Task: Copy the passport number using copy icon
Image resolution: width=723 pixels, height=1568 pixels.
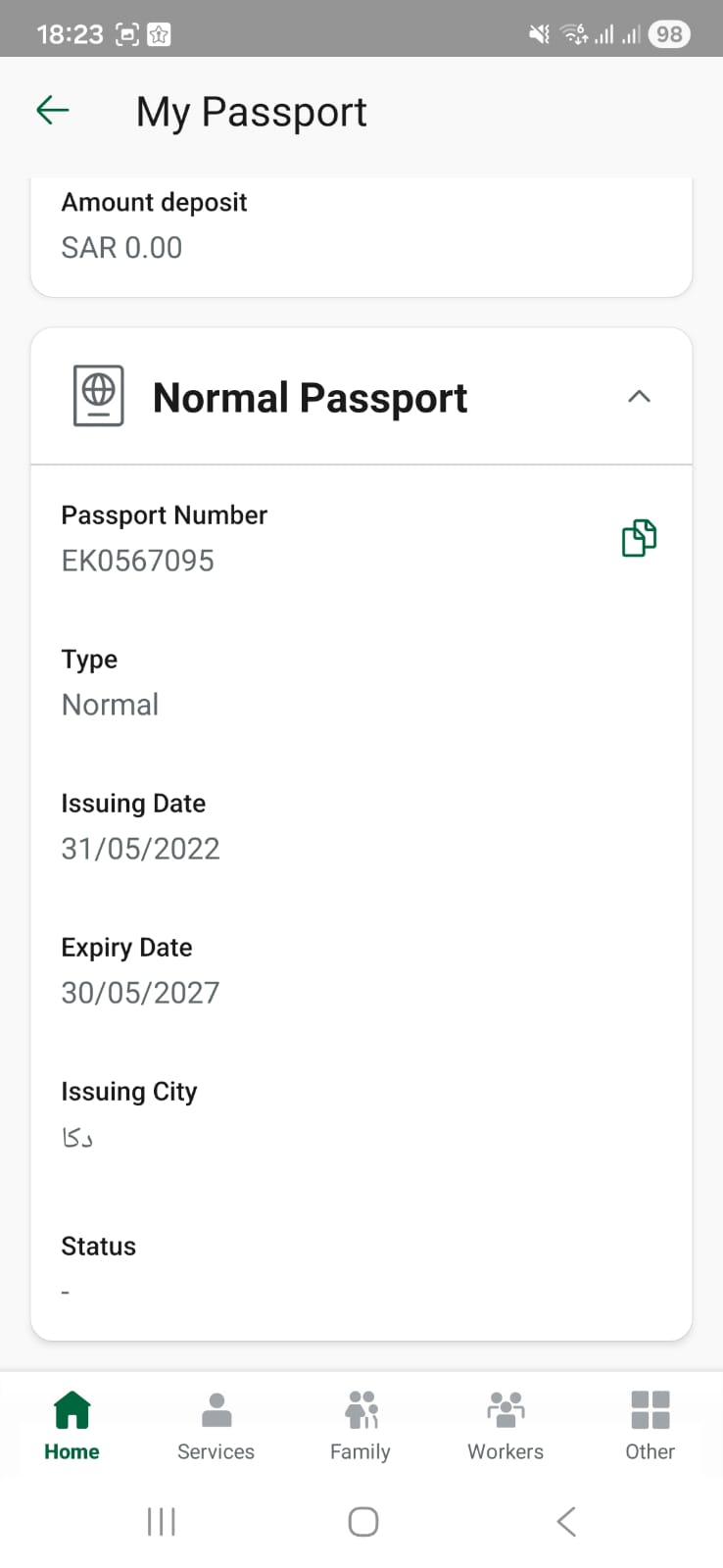Action: click(x=639, y=538)
